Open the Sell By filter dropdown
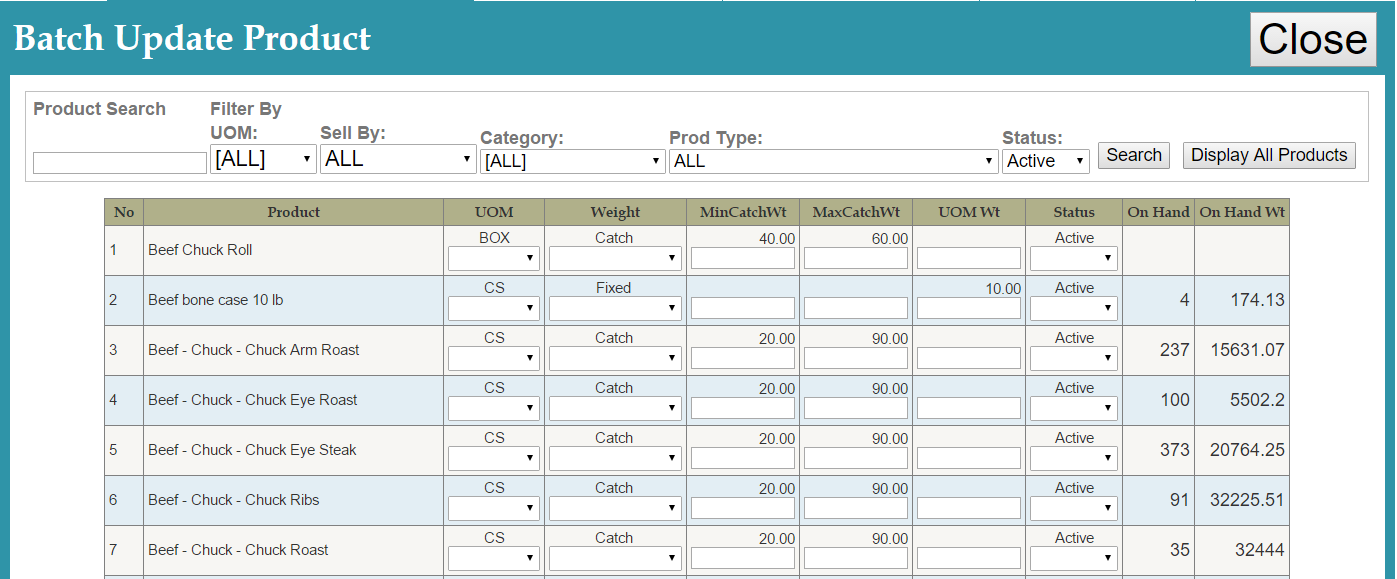 (398, 159)
